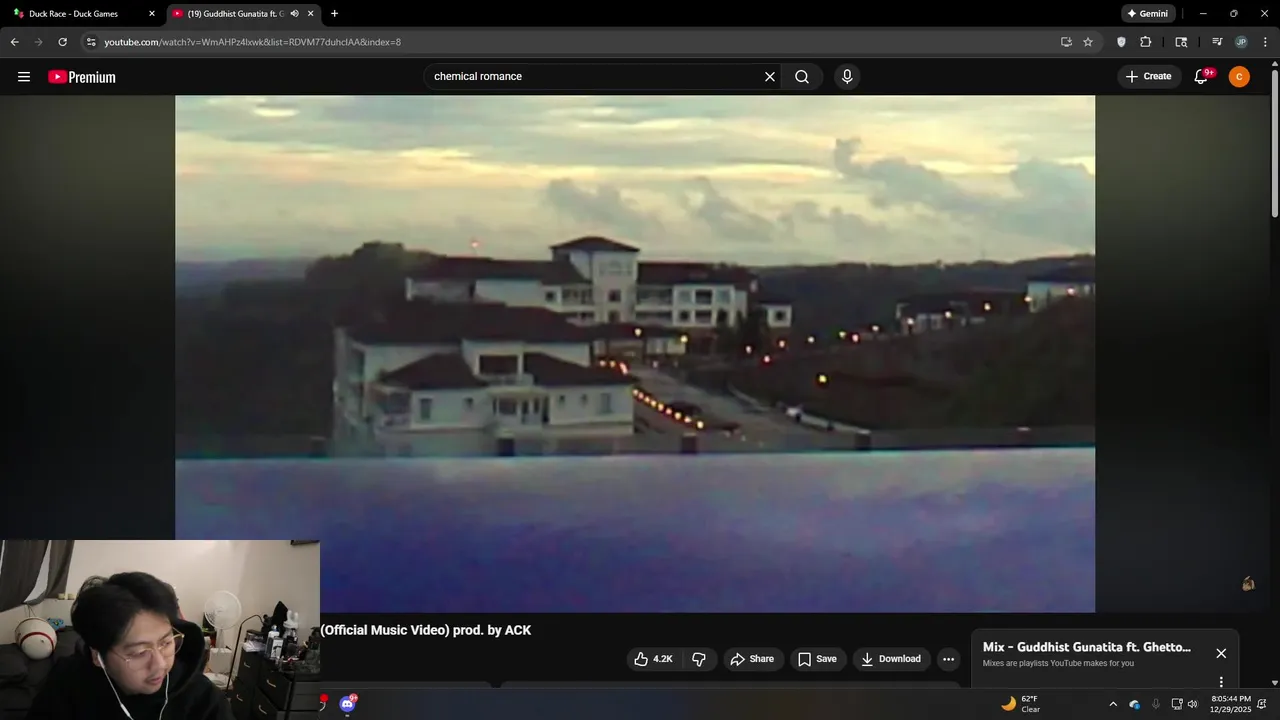
Task: Open Discord from the taskbar
Action: 347,704
